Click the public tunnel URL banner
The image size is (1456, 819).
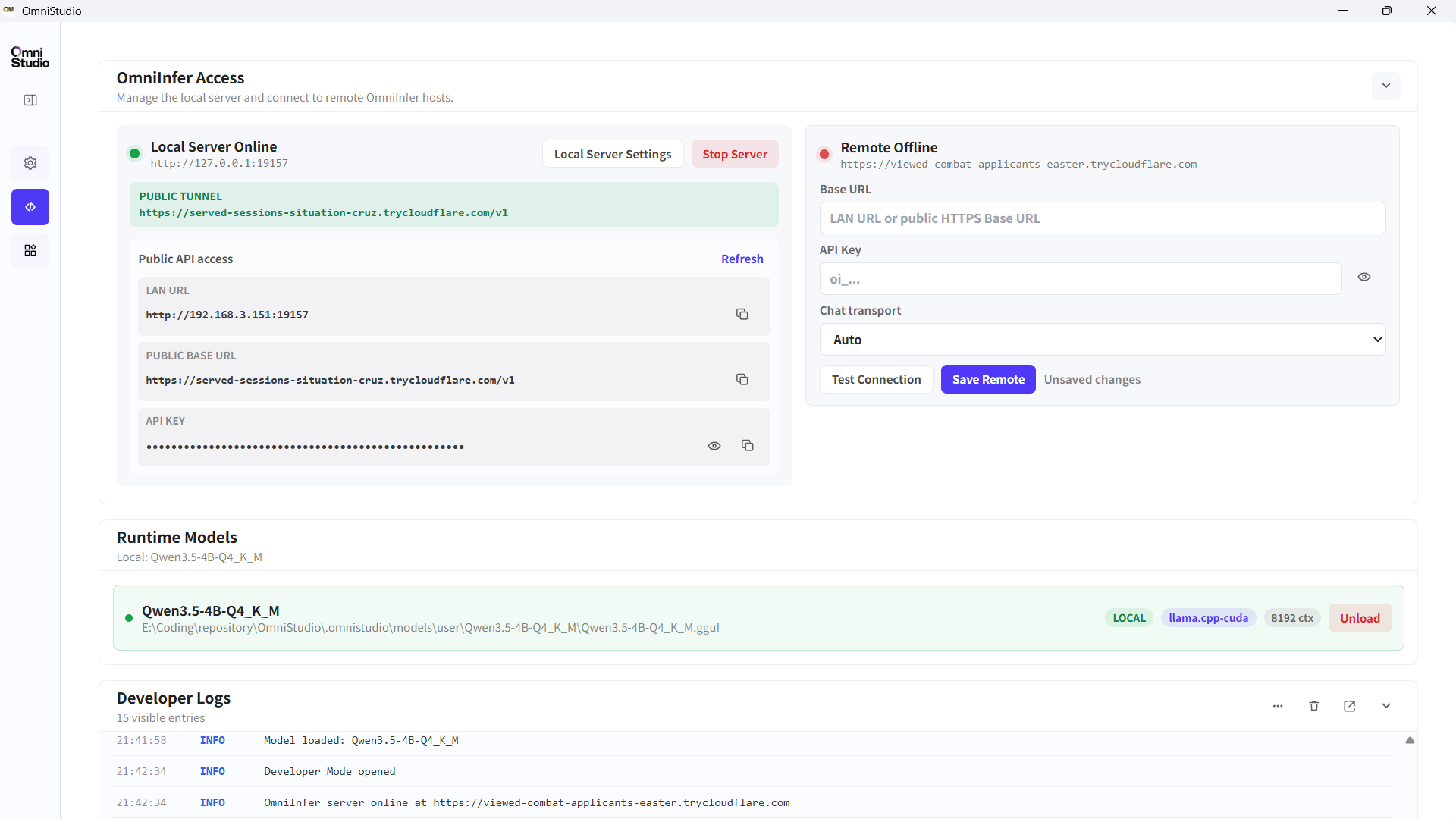[454, 205]
